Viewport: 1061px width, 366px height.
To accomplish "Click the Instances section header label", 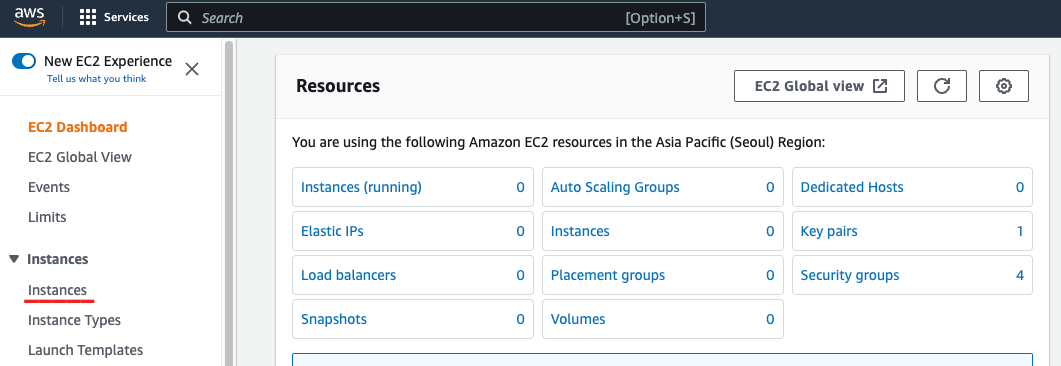I will tap(58, 259).
